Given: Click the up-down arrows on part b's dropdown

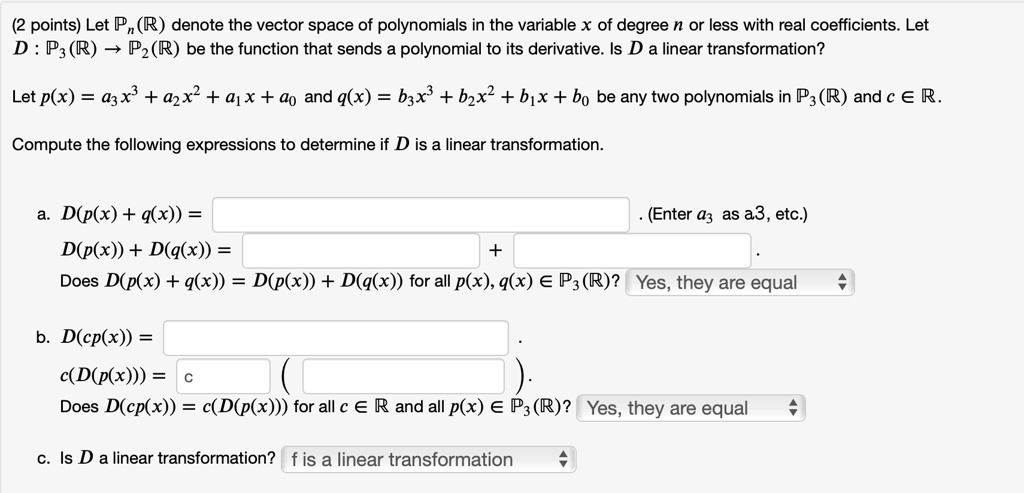Looking at the screenshot, I should (792, 408).
